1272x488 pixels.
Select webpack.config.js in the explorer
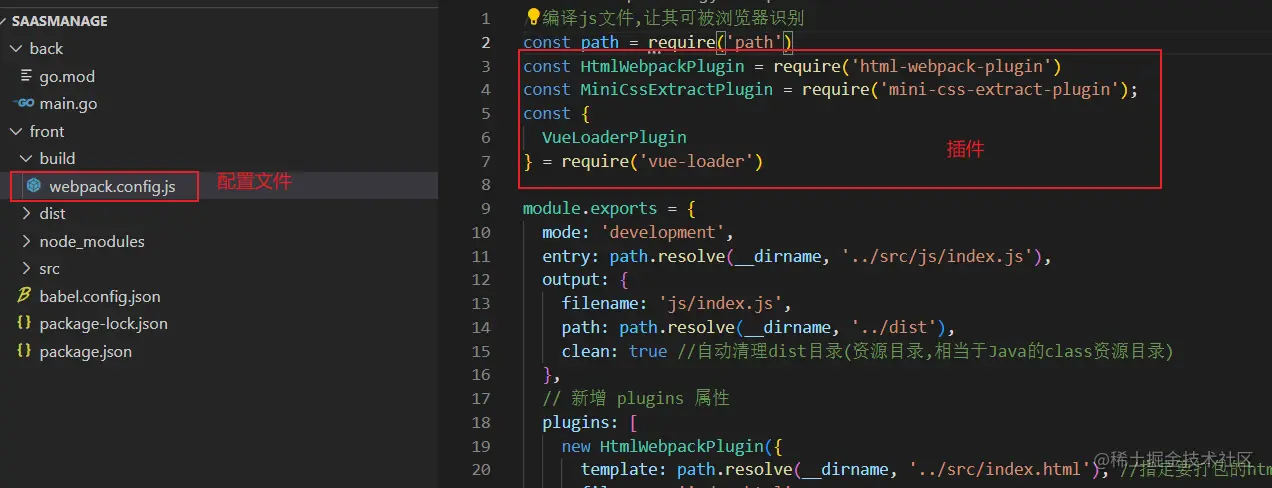coord(112,186)
